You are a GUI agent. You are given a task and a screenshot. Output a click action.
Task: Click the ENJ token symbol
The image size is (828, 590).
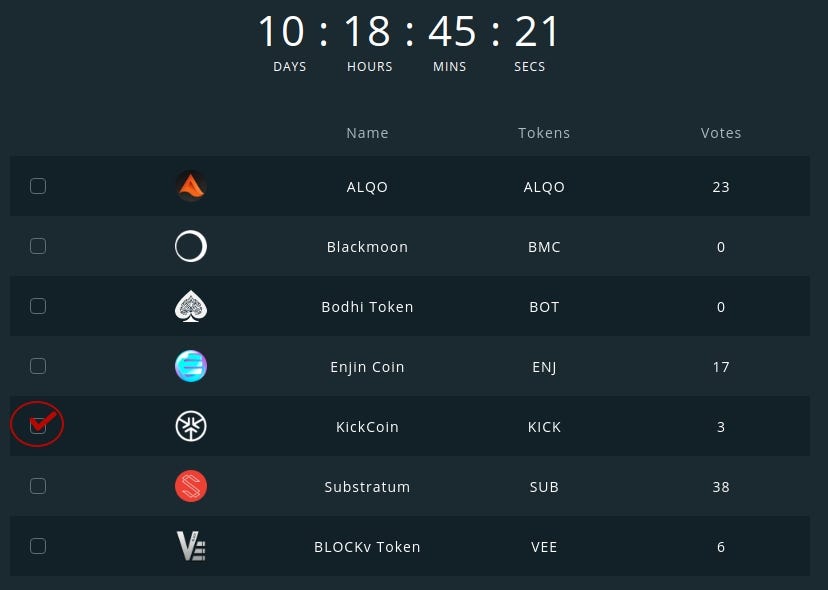point(544,367)
